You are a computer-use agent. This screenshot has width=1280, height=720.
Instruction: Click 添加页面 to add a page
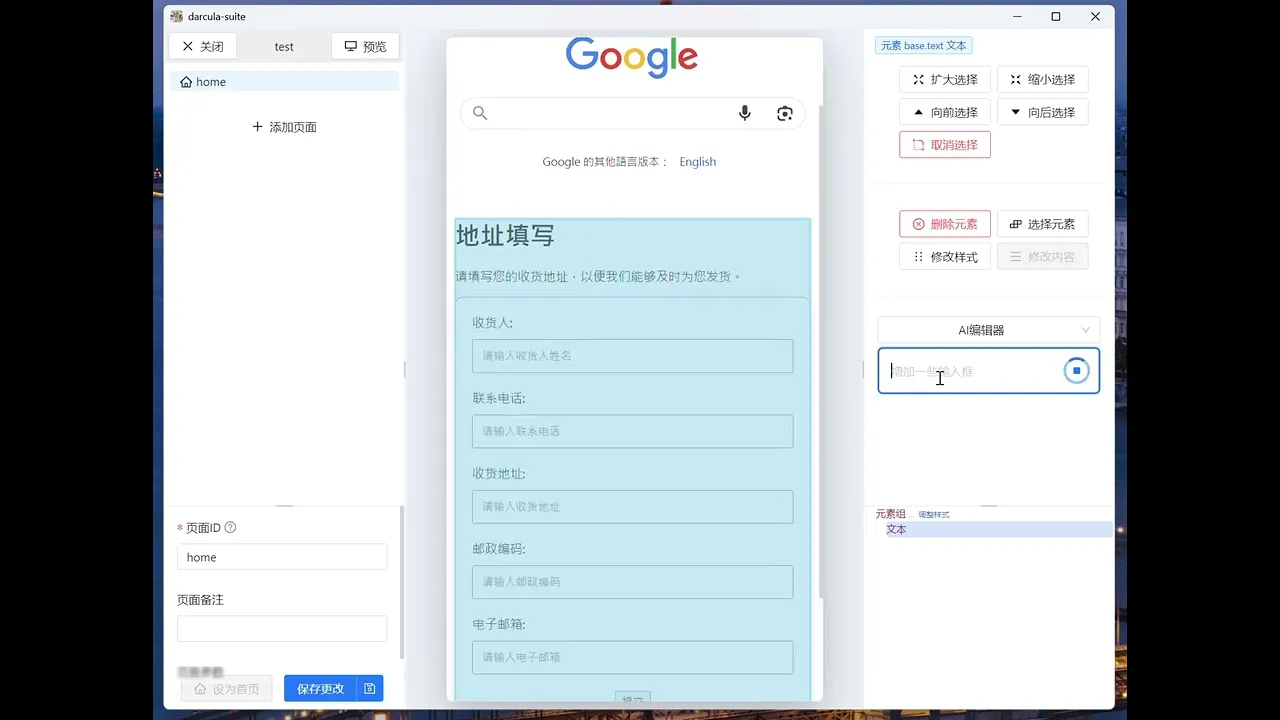coord(284,127)
